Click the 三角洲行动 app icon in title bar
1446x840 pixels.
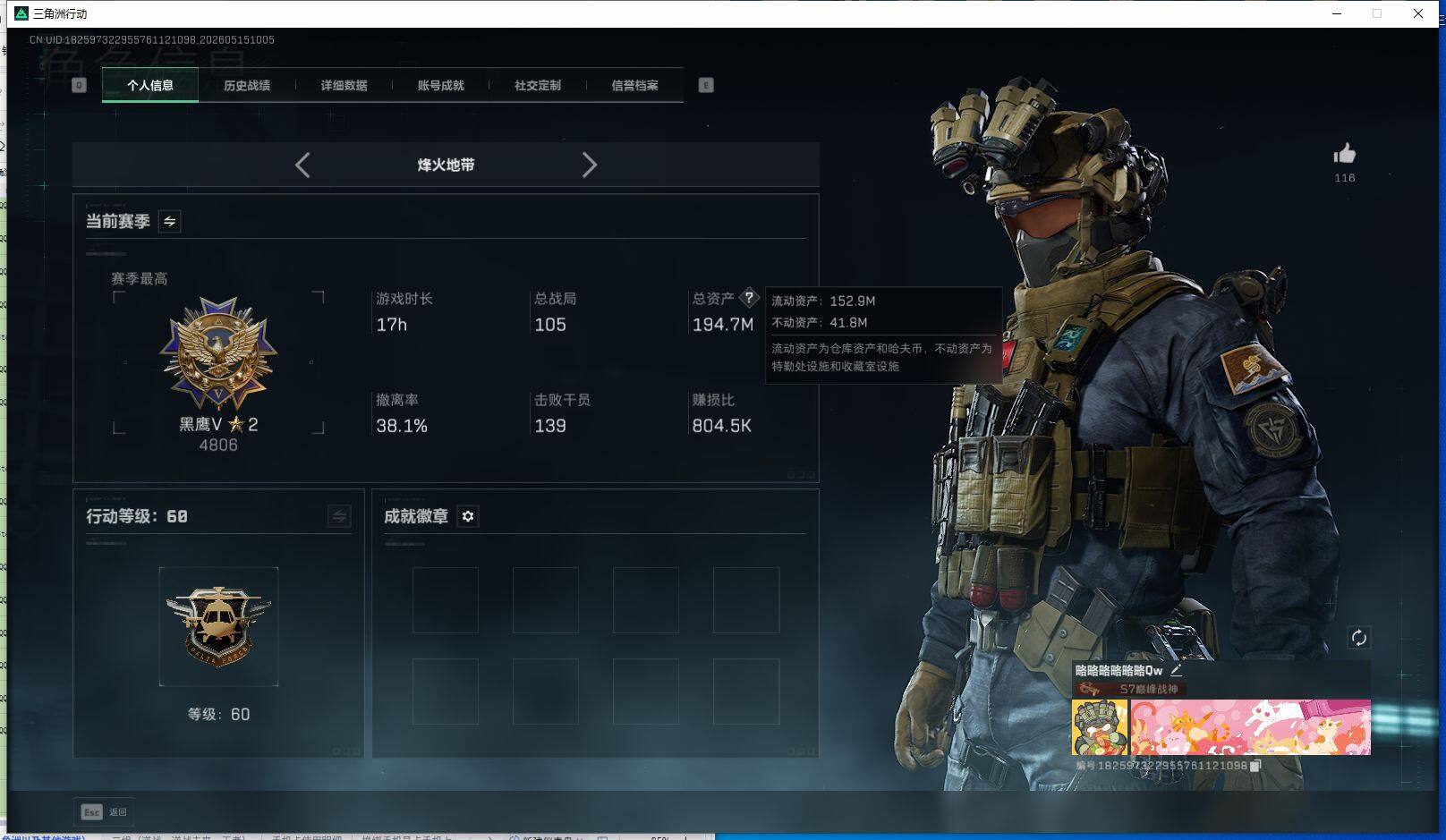pos(21,13)
